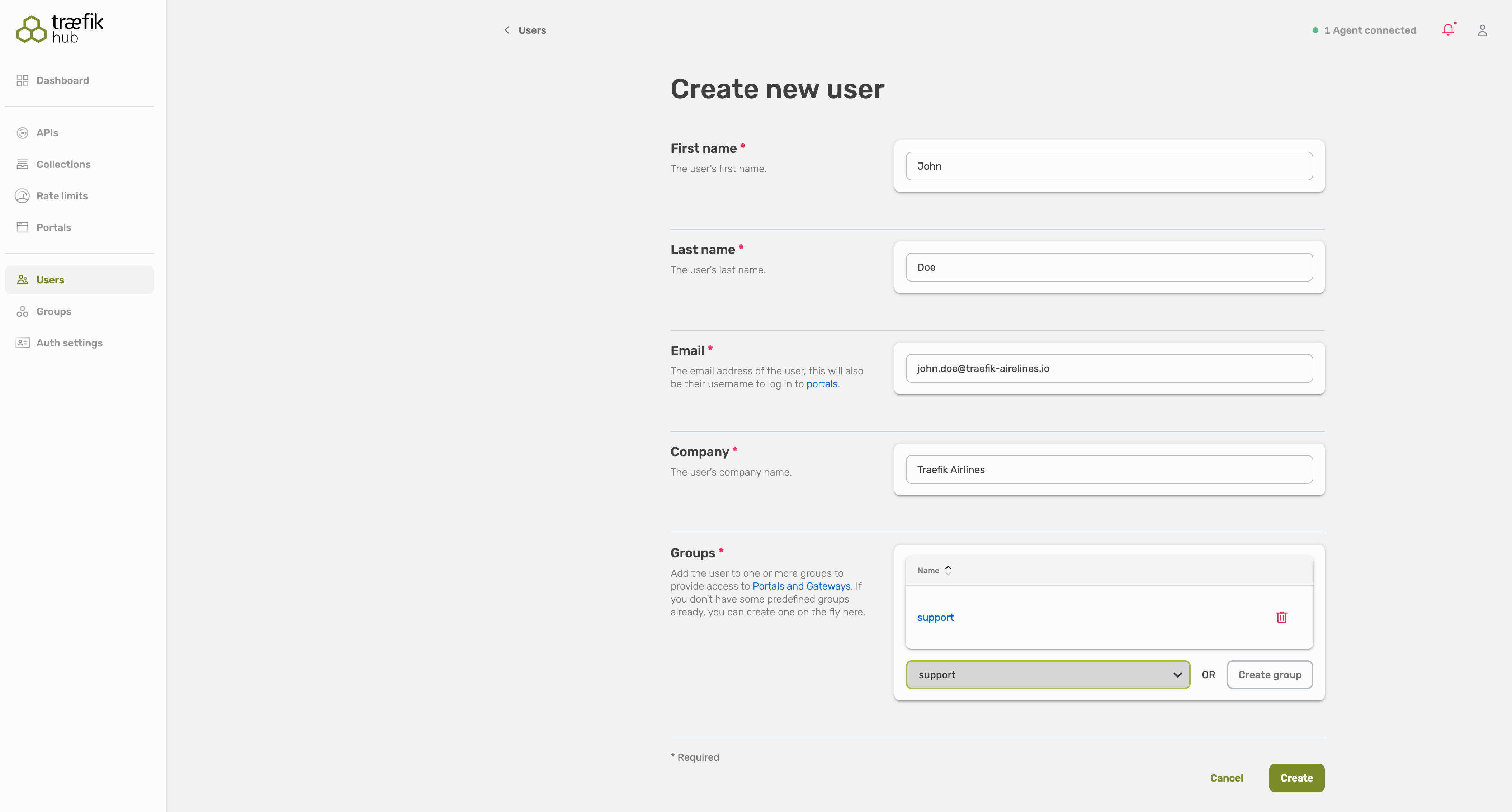Open Collections using its sidebar icon
The height and width of the screenshot is (812, 1512).
coord(22,164)
